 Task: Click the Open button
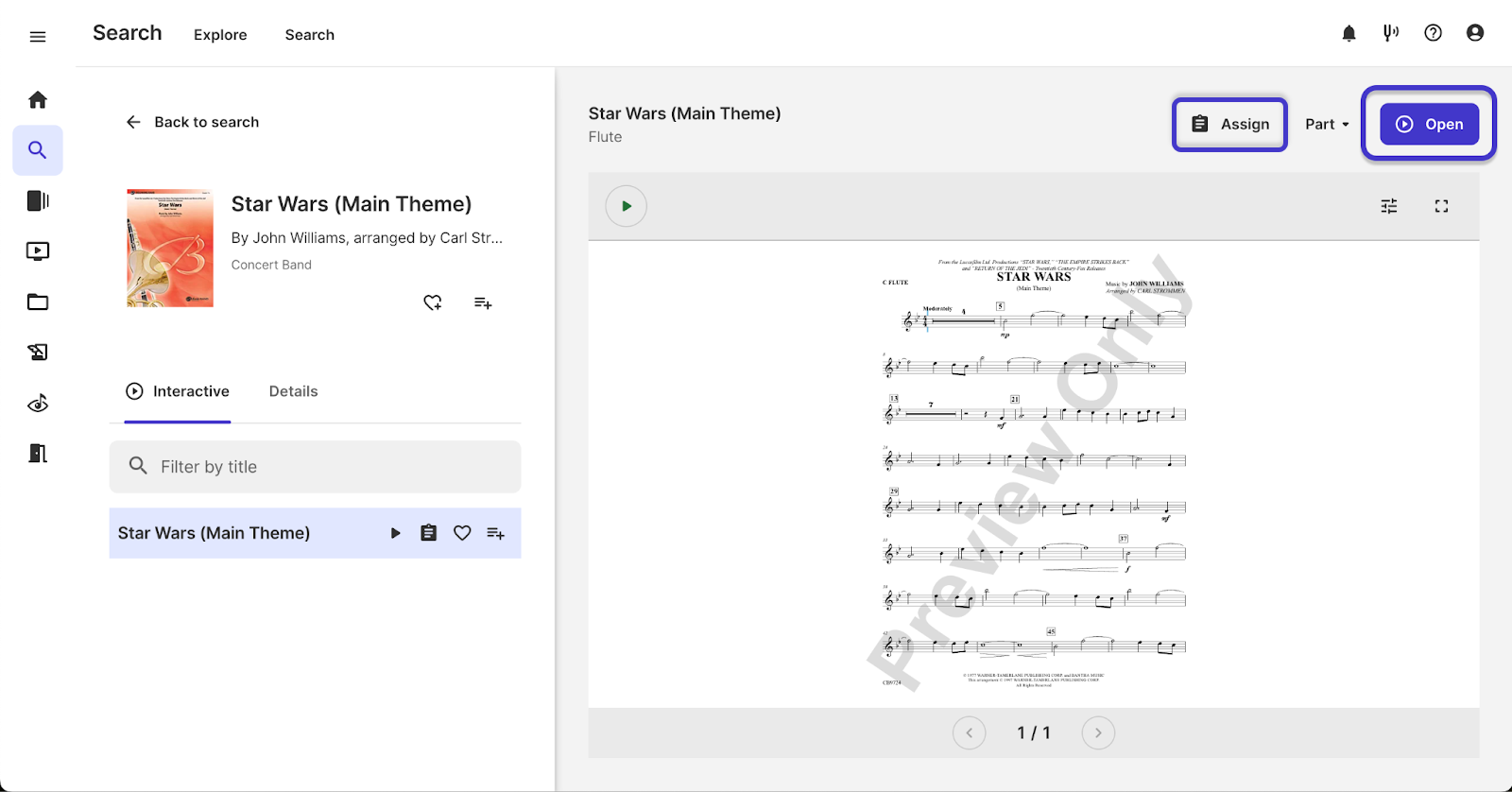(1430, 124)
